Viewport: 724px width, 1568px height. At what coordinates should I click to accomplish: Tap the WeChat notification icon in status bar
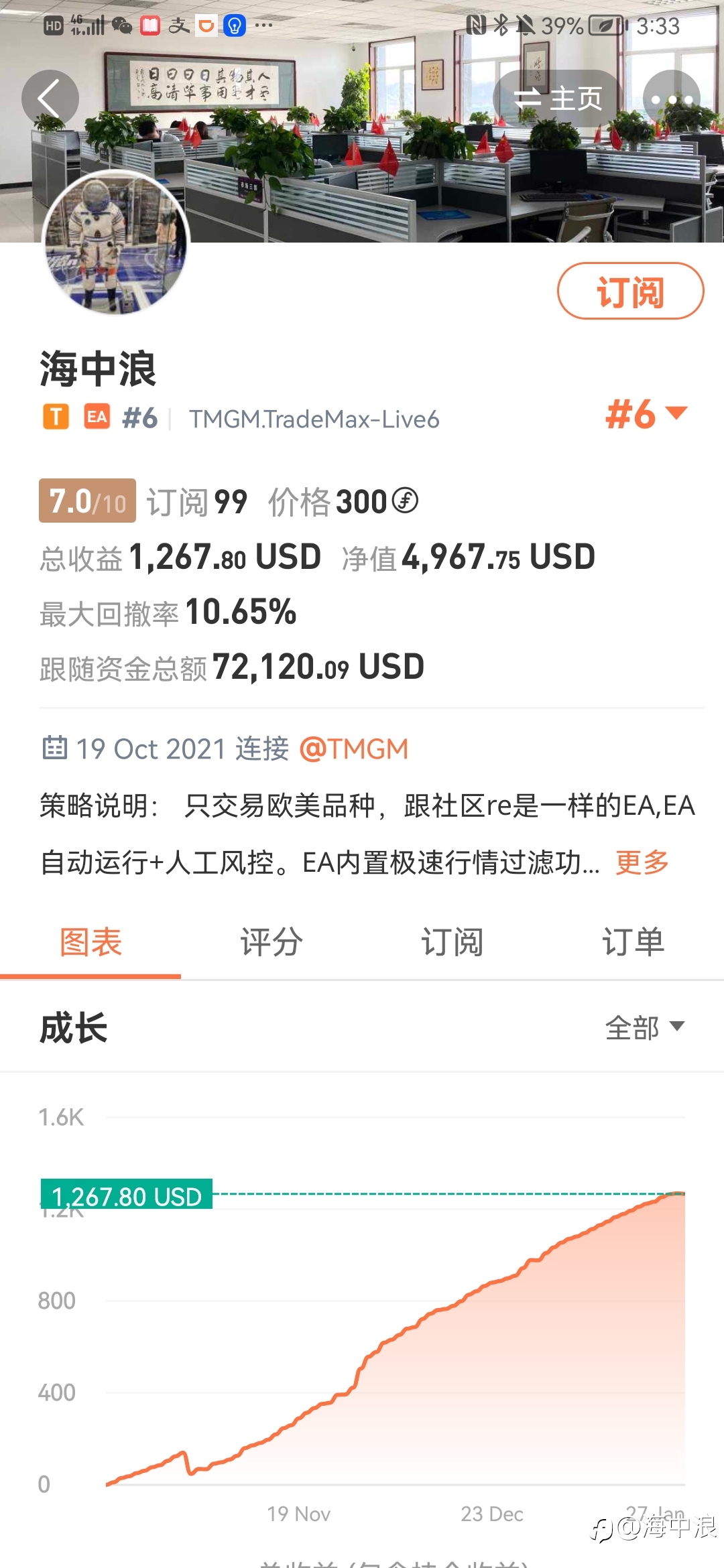point(121,25)
